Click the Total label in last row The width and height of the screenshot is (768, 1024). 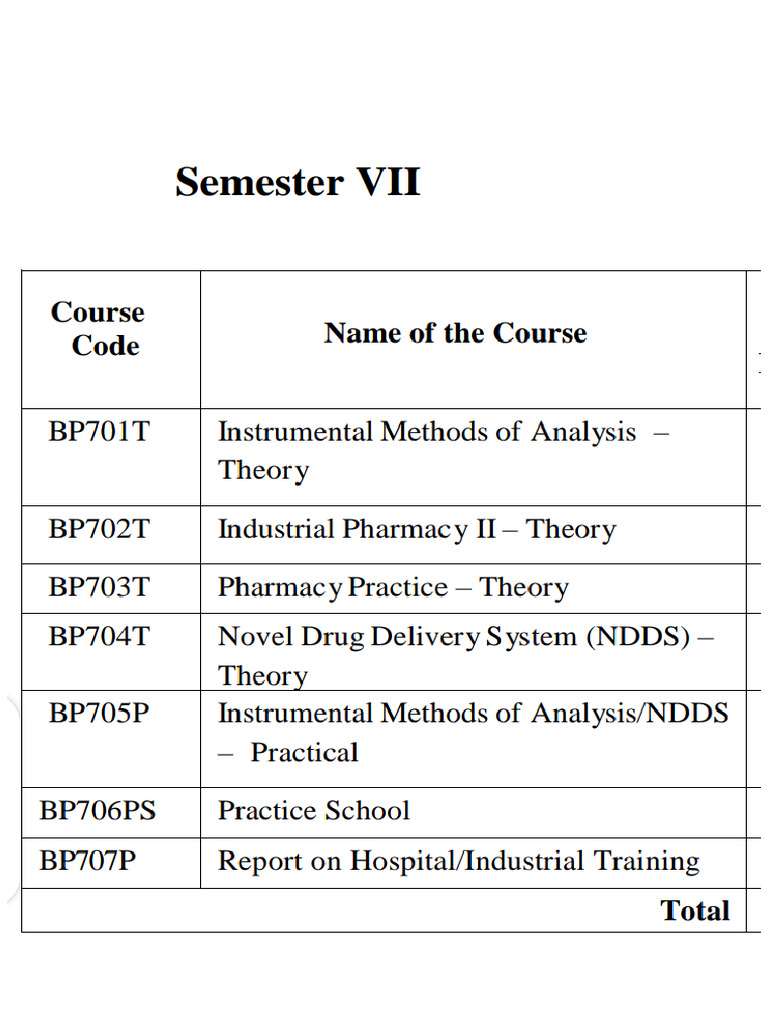click(695, 910)
